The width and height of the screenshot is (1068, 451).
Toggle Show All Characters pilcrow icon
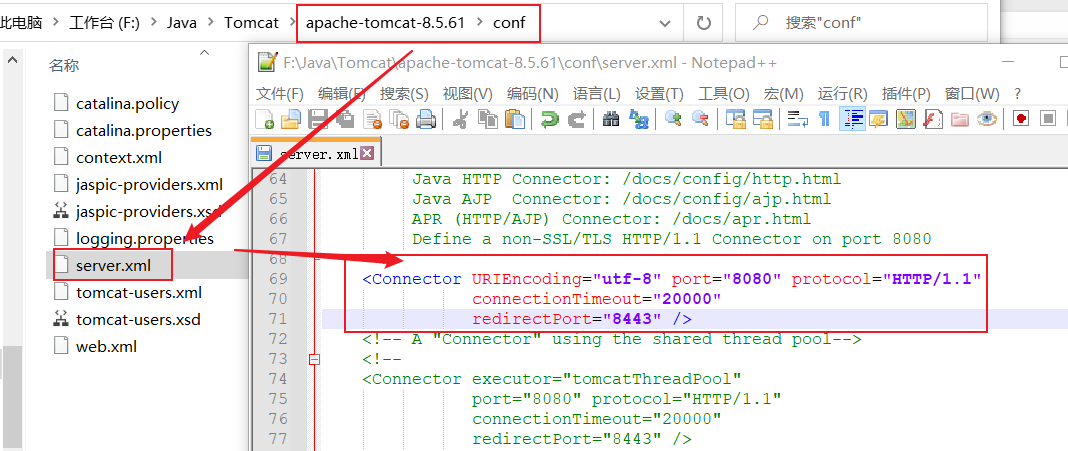(x=824, y=119)
